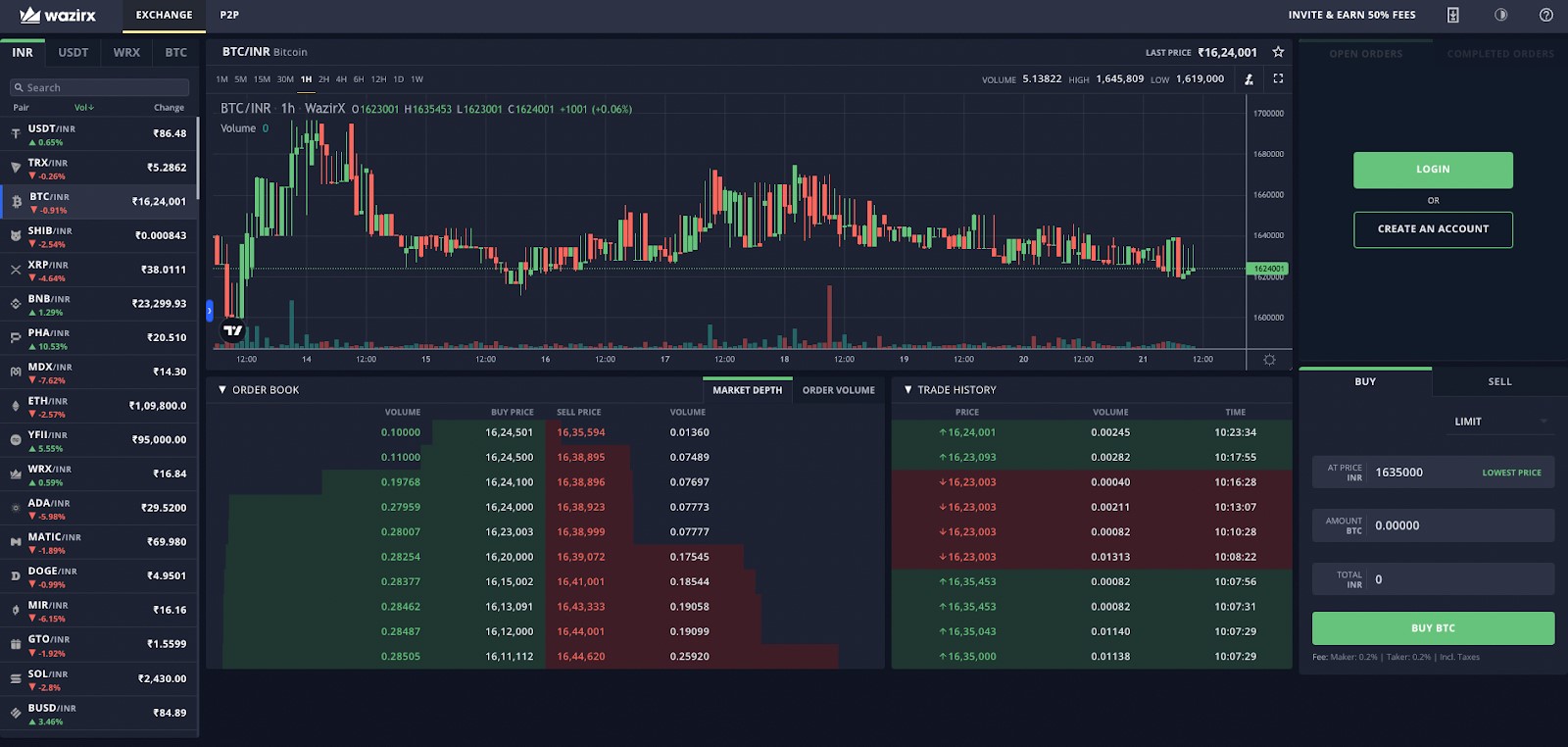The height and width of the screenshot is (747, 1568).
Task: Select USDT/INR Tether coin icon
Action: coord(16,133)
